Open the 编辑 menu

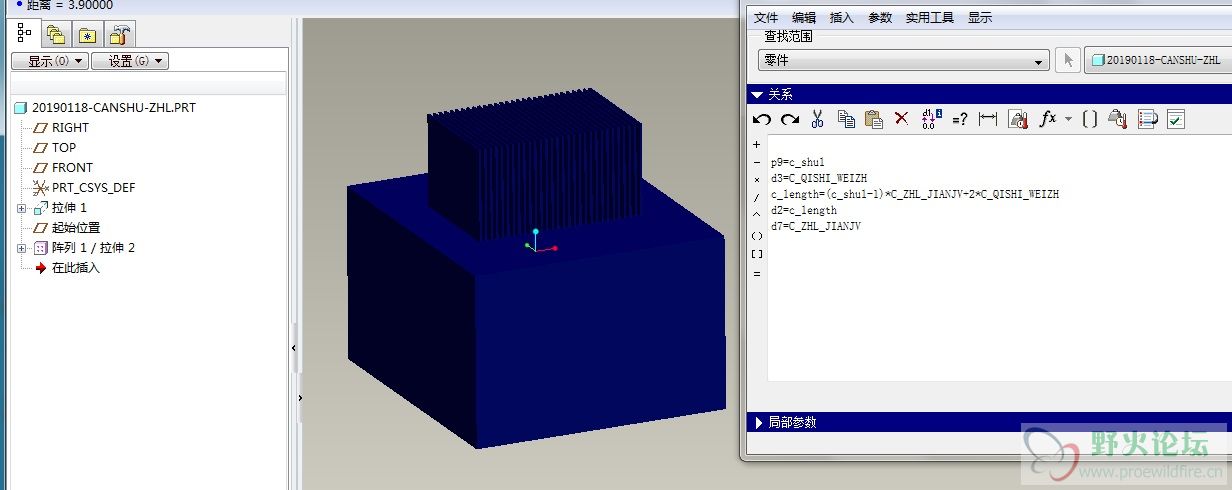[x=804, y=17]
